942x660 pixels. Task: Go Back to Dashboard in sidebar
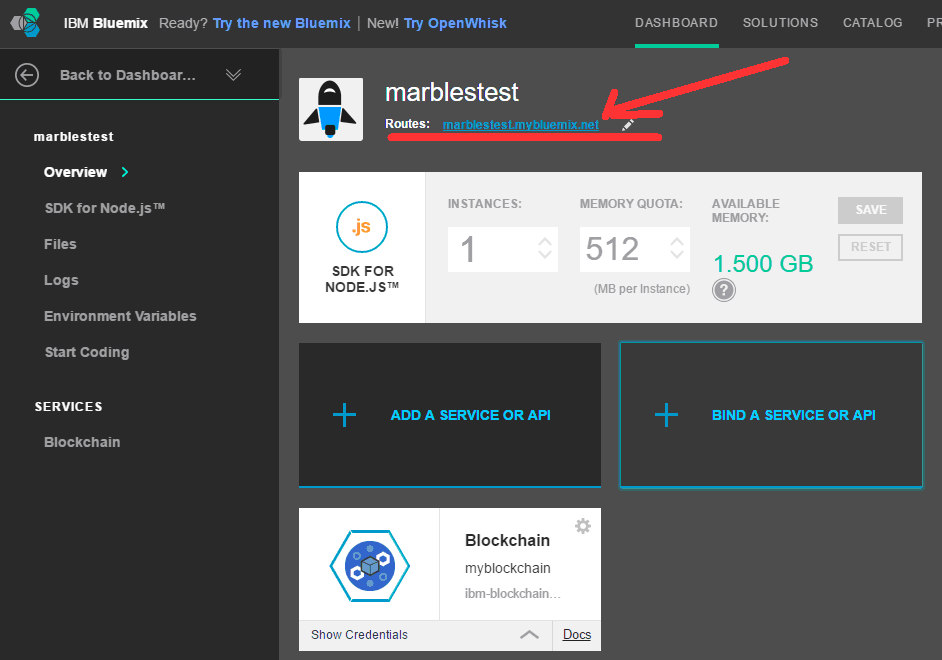tap(127, 75)
